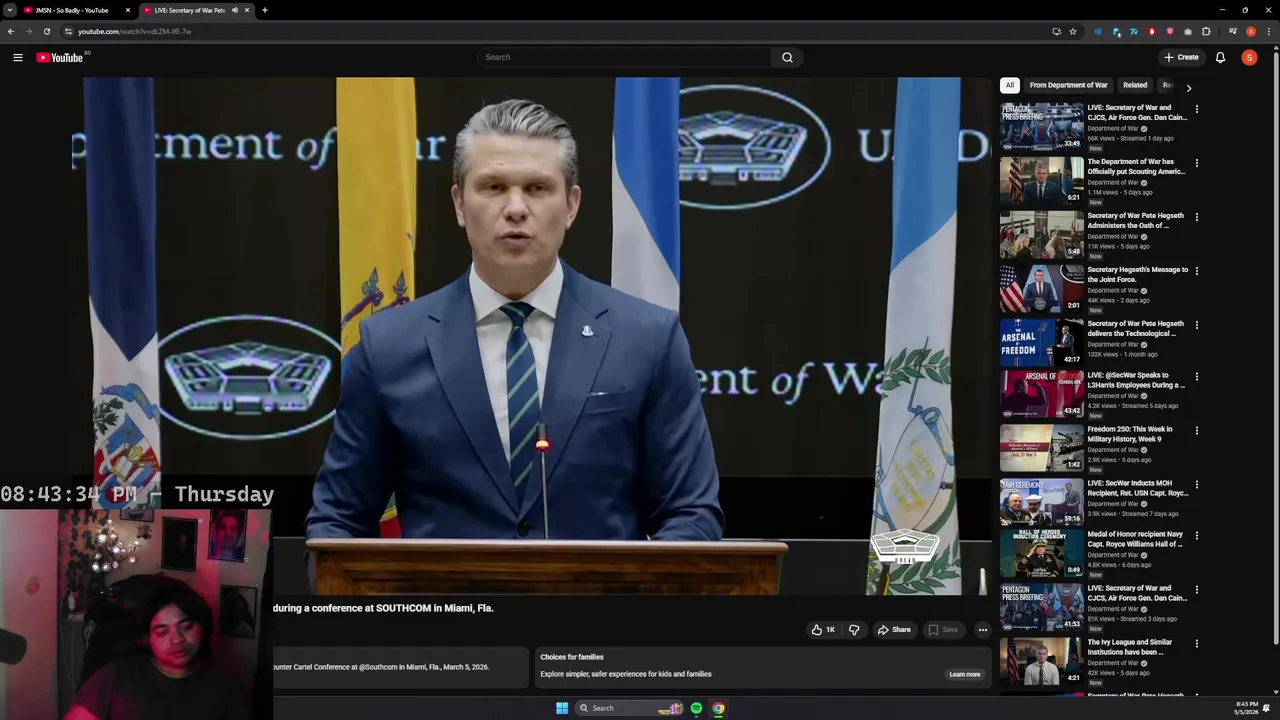Click the Windows taskbar search box
Image resolution: width=1280 pixels, height=720 pixels.
click(631, 708)
